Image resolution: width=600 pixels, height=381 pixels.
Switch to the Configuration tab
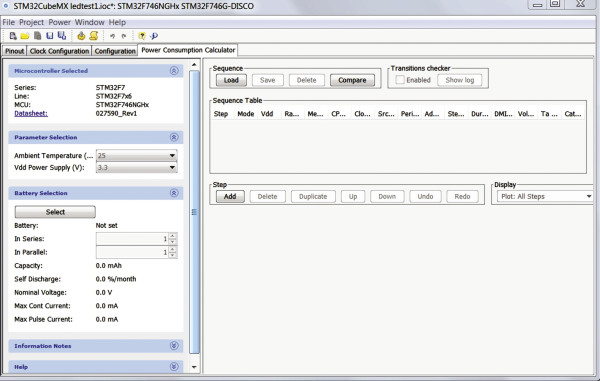click(x=115, y=51)
